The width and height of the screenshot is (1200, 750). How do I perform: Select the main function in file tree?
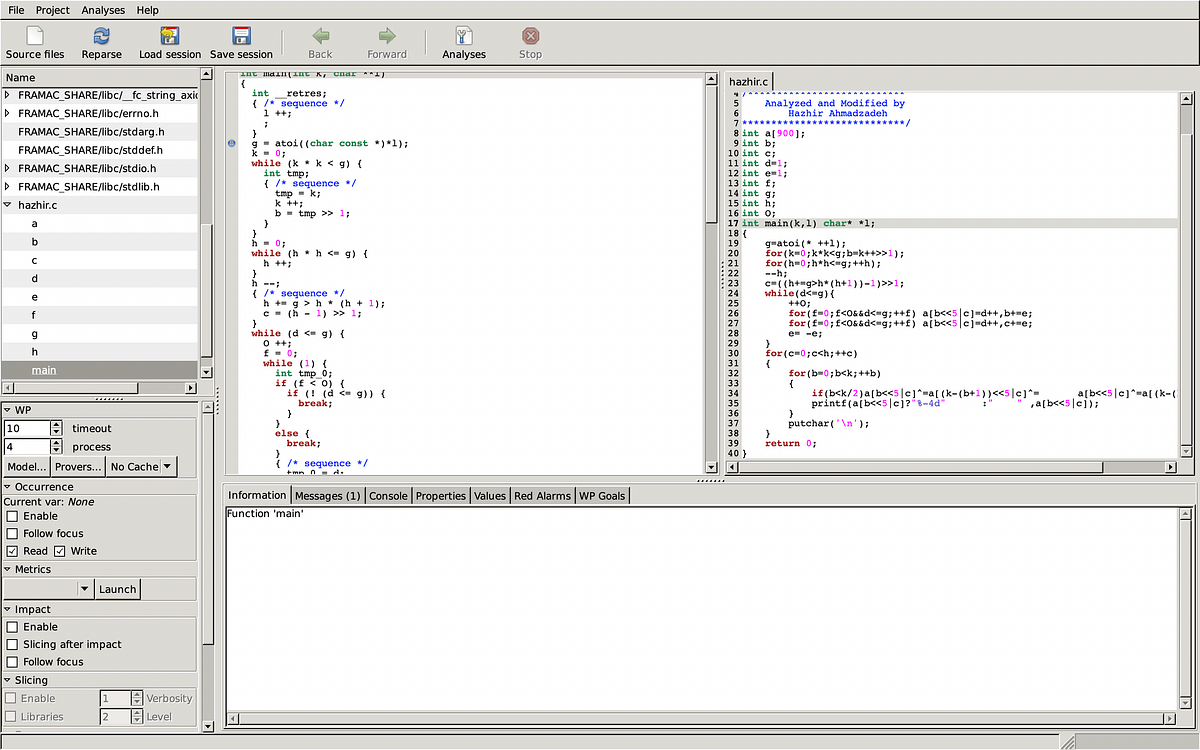pos(44,371)
